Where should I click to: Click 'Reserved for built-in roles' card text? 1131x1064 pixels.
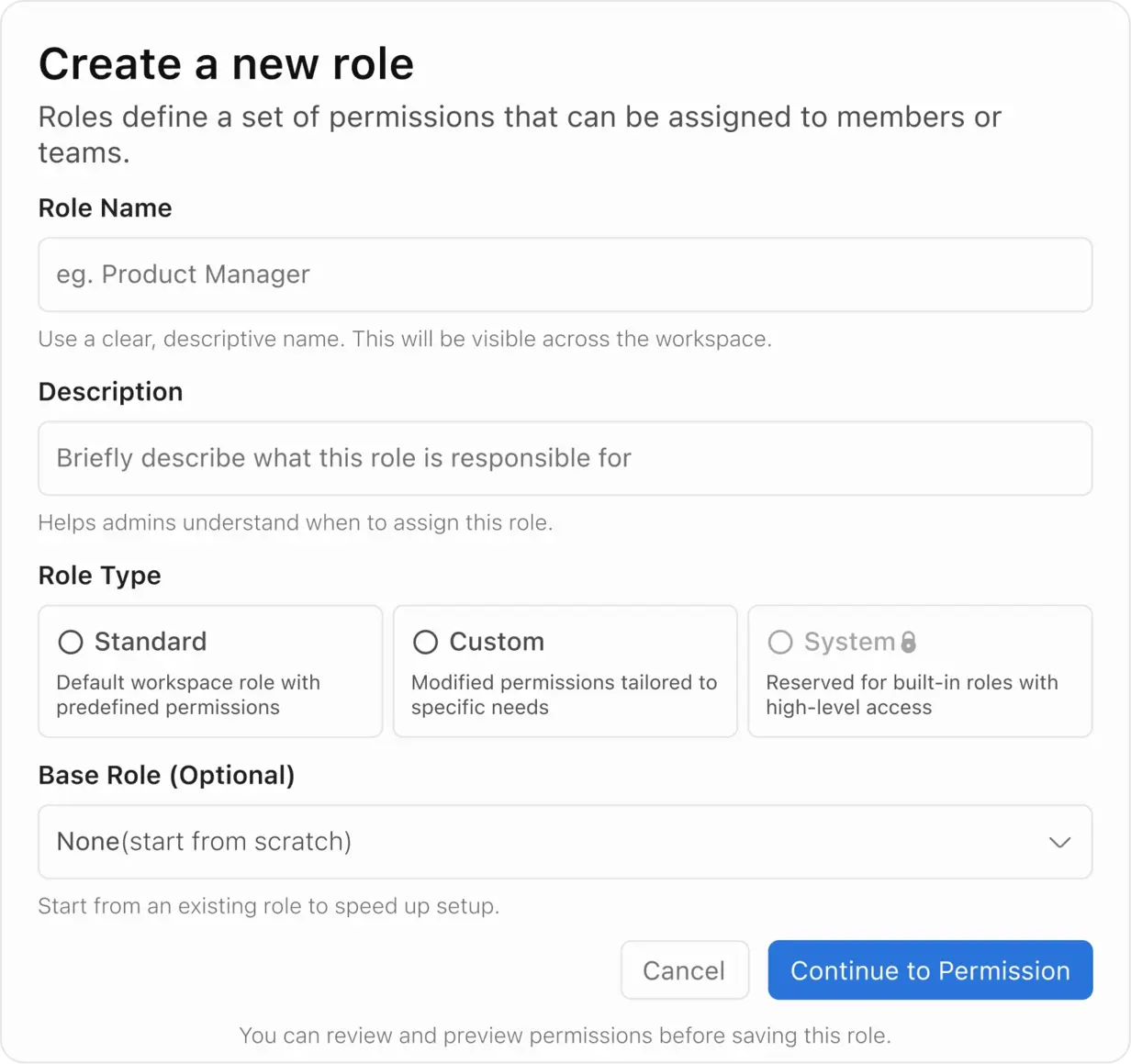(x=912, y=695)
